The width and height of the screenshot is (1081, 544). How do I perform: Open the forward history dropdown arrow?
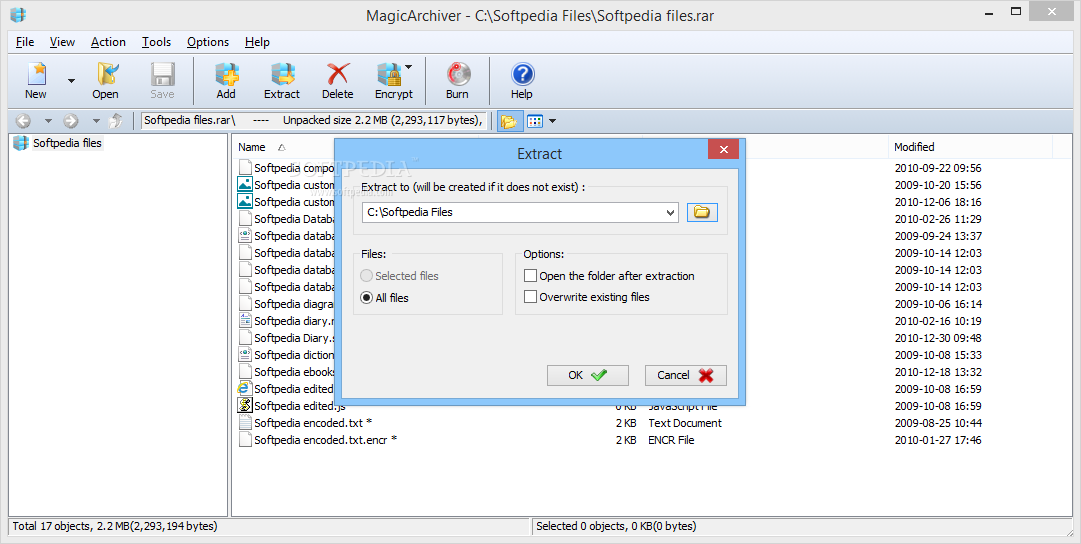96,121
